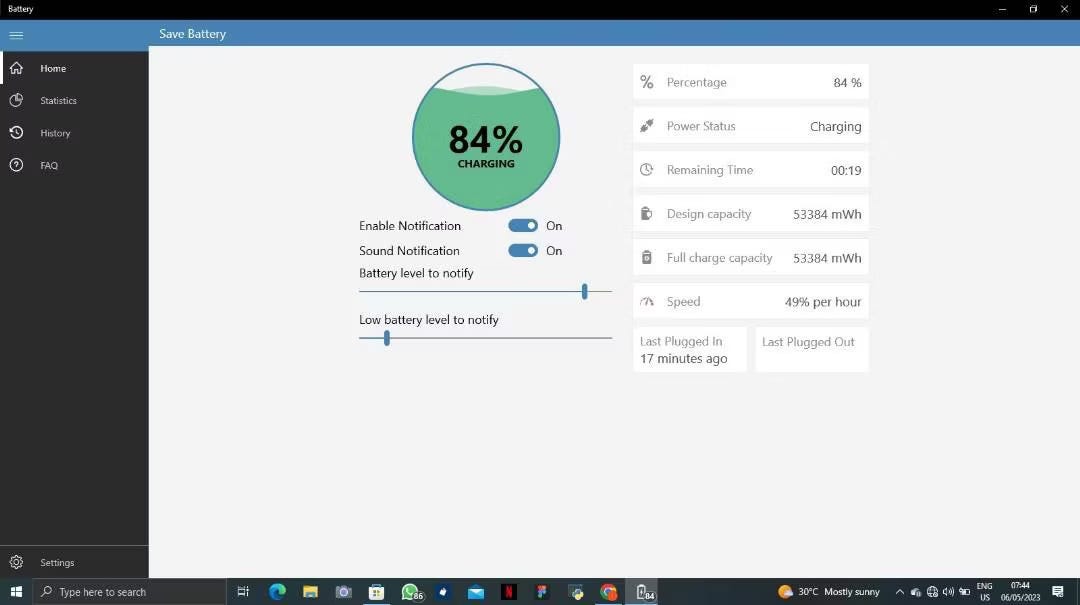Image resolution: width=1080 pixels, height=605 pixels.
Task: Go to the History page
Action: coord(16,132)
